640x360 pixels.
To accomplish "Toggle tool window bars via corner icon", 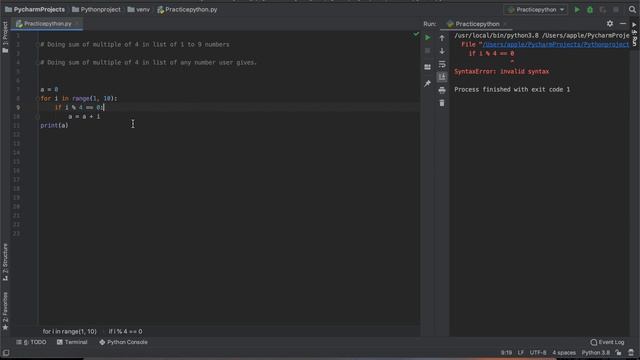I will (x=6, y=353).
